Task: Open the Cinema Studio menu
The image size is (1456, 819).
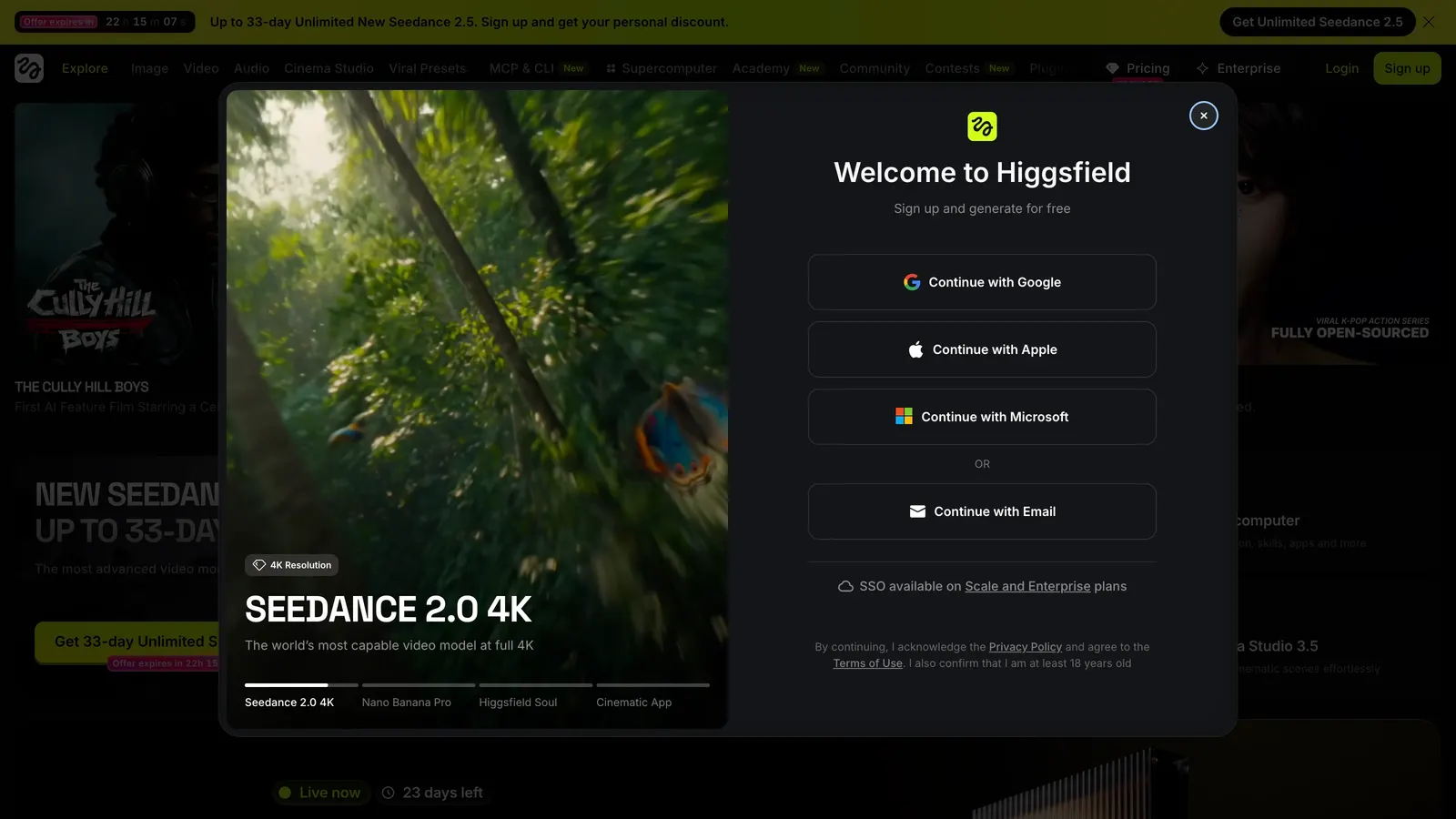Action: coord(329,68)
